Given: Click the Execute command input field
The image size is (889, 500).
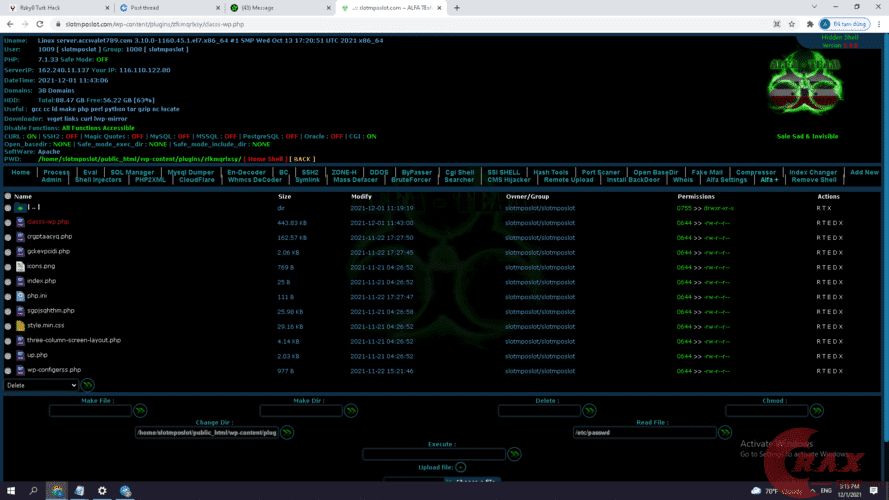Looking at the screenshot, I should (x=434, y=454).
